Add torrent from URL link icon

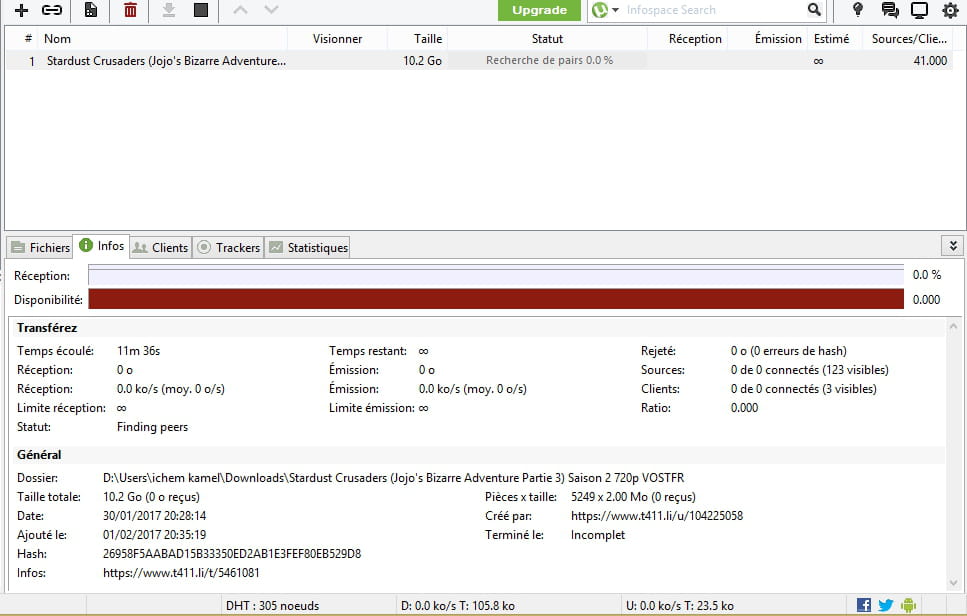pyautogui.click(x=52, y=10)
